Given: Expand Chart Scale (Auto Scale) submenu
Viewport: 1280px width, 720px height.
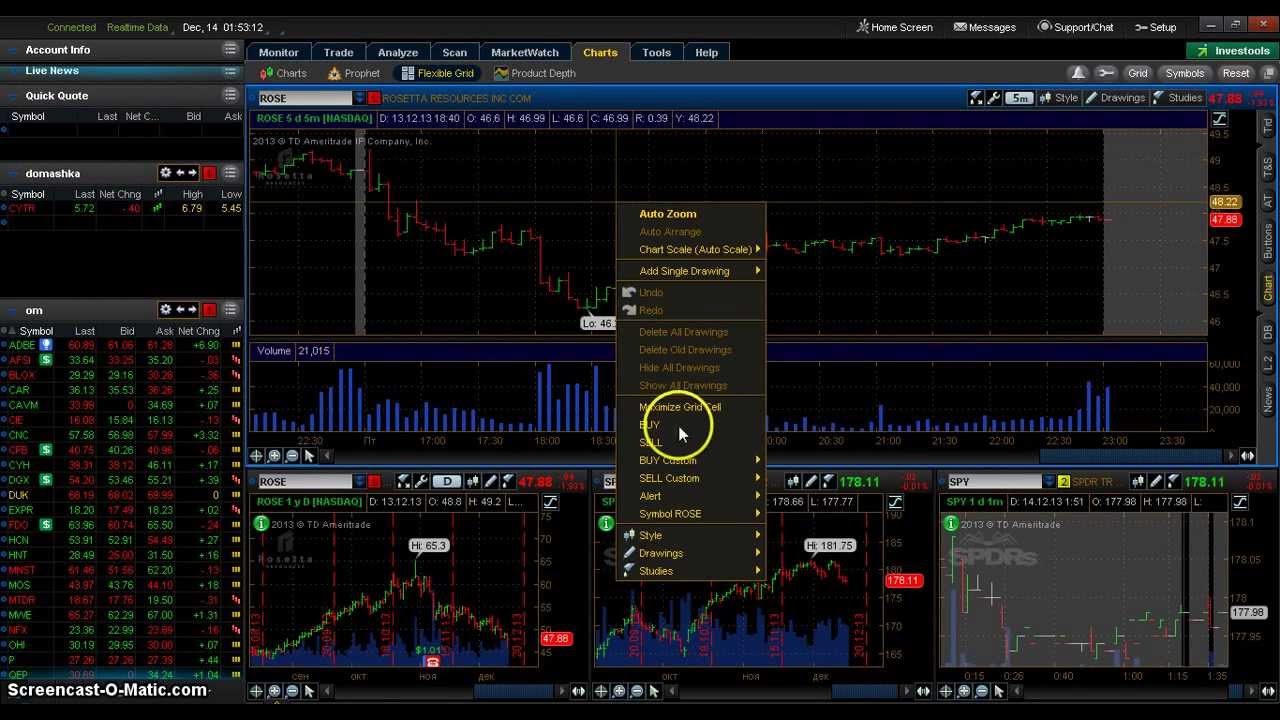Looking at the screenshot, I should tap(691, 250).
